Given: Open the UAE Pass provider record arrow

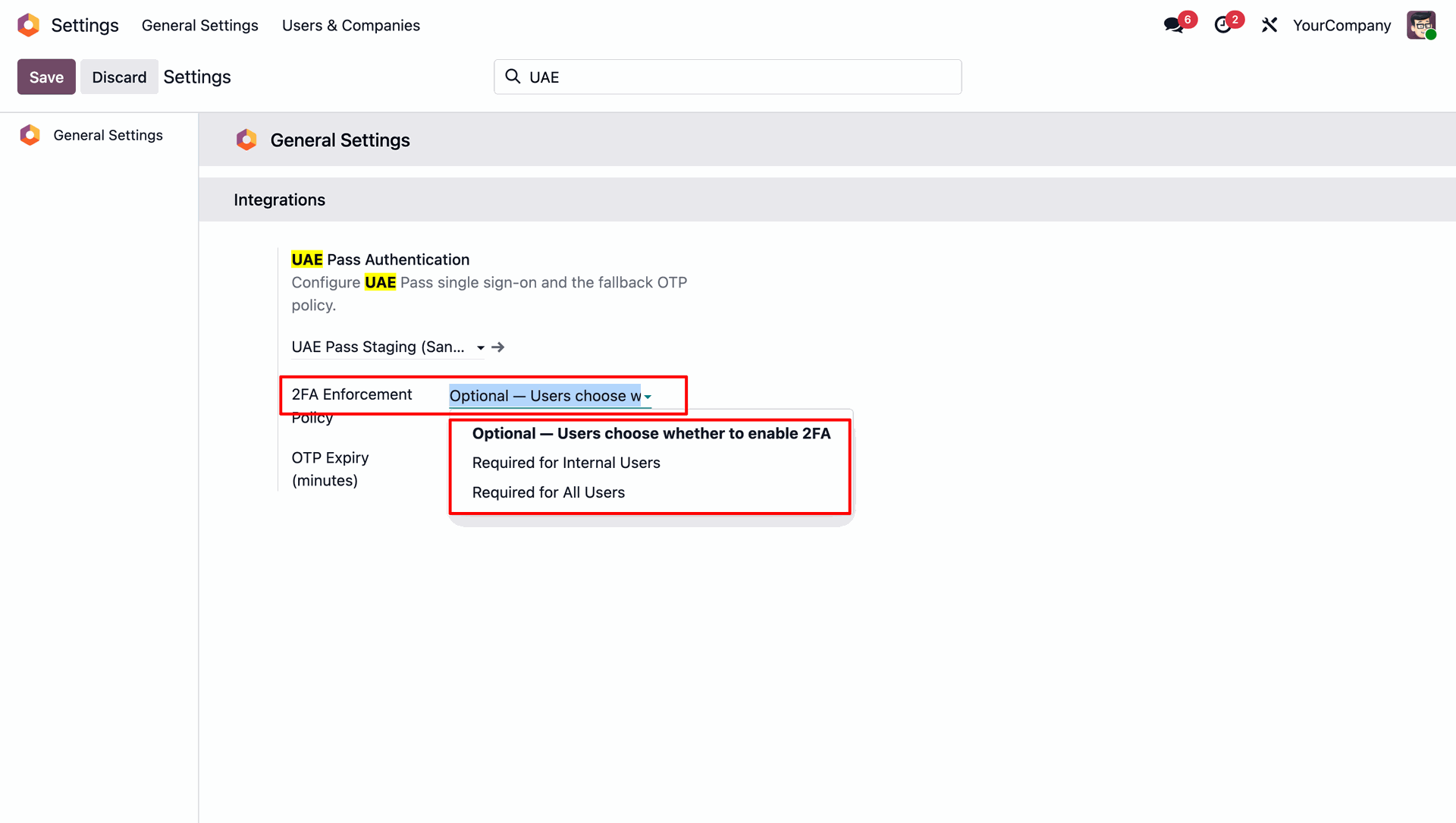Looking at the screenshot, I should (x=497, y=347).
